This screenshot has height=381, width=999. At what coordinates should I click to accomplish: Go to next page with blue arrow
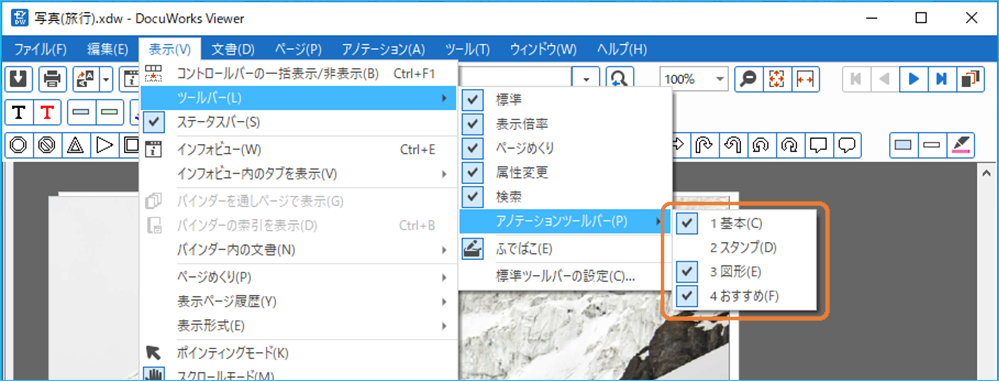tap(914, 79)
